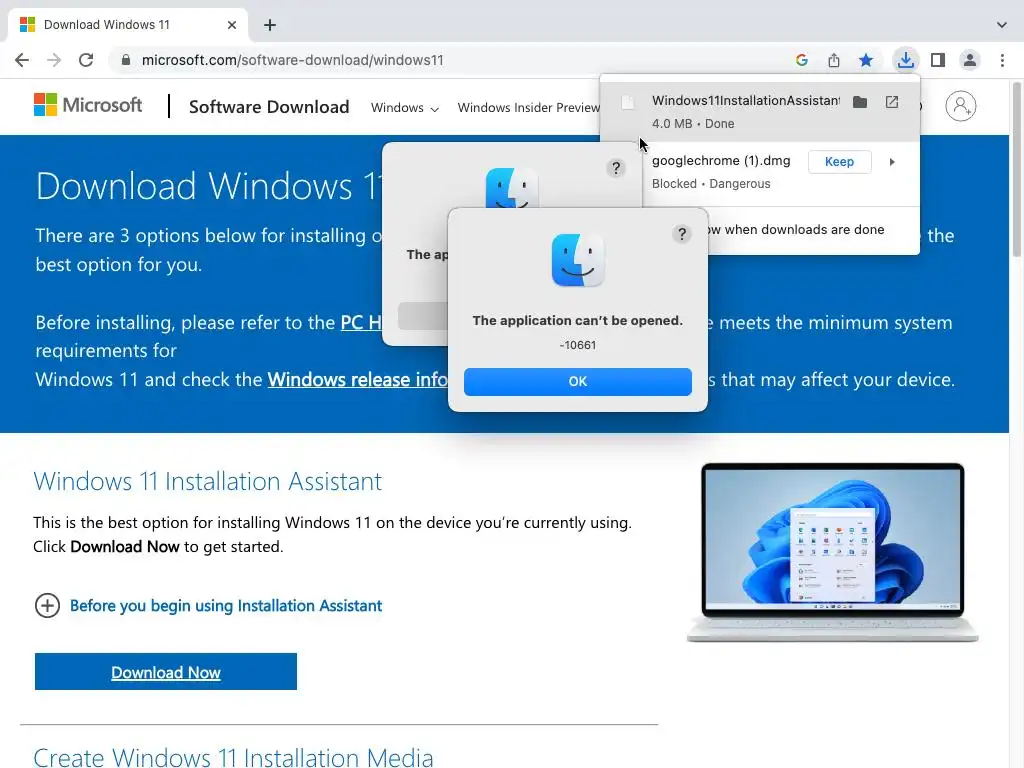Go back using the browser back arrow

click(22, 60)
